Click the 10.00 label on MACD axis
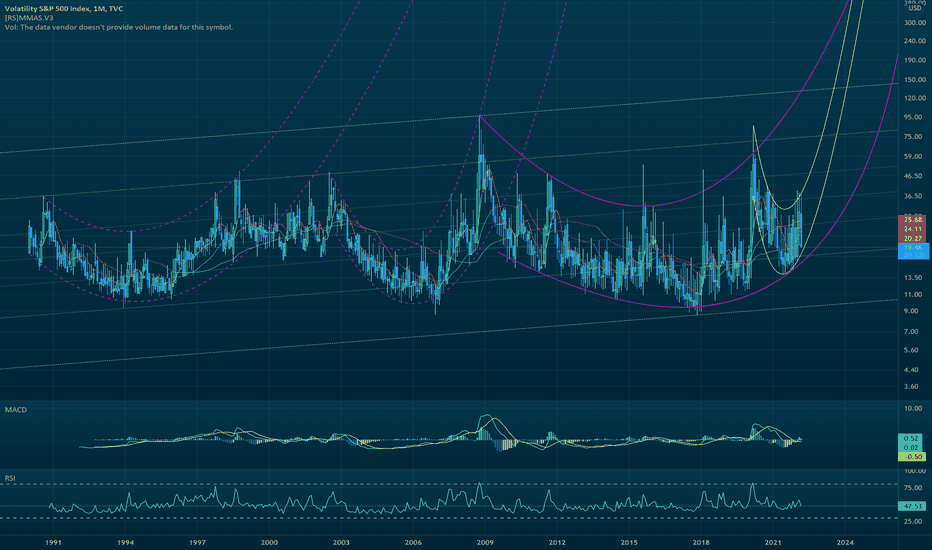The width and height of the screenshot is (932, 550). tap(914, 408)
